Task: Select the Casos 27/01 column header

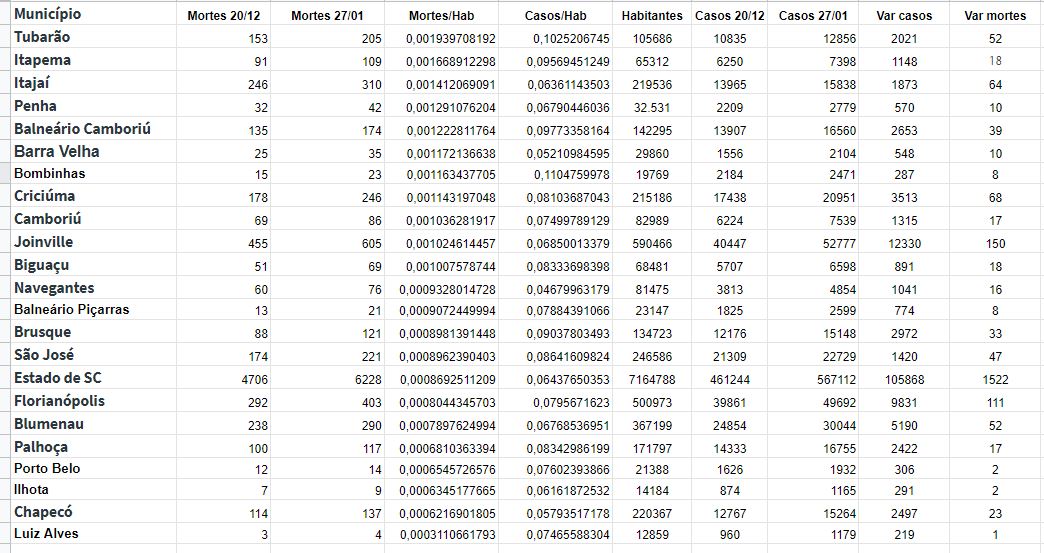Action: point(813,15)
